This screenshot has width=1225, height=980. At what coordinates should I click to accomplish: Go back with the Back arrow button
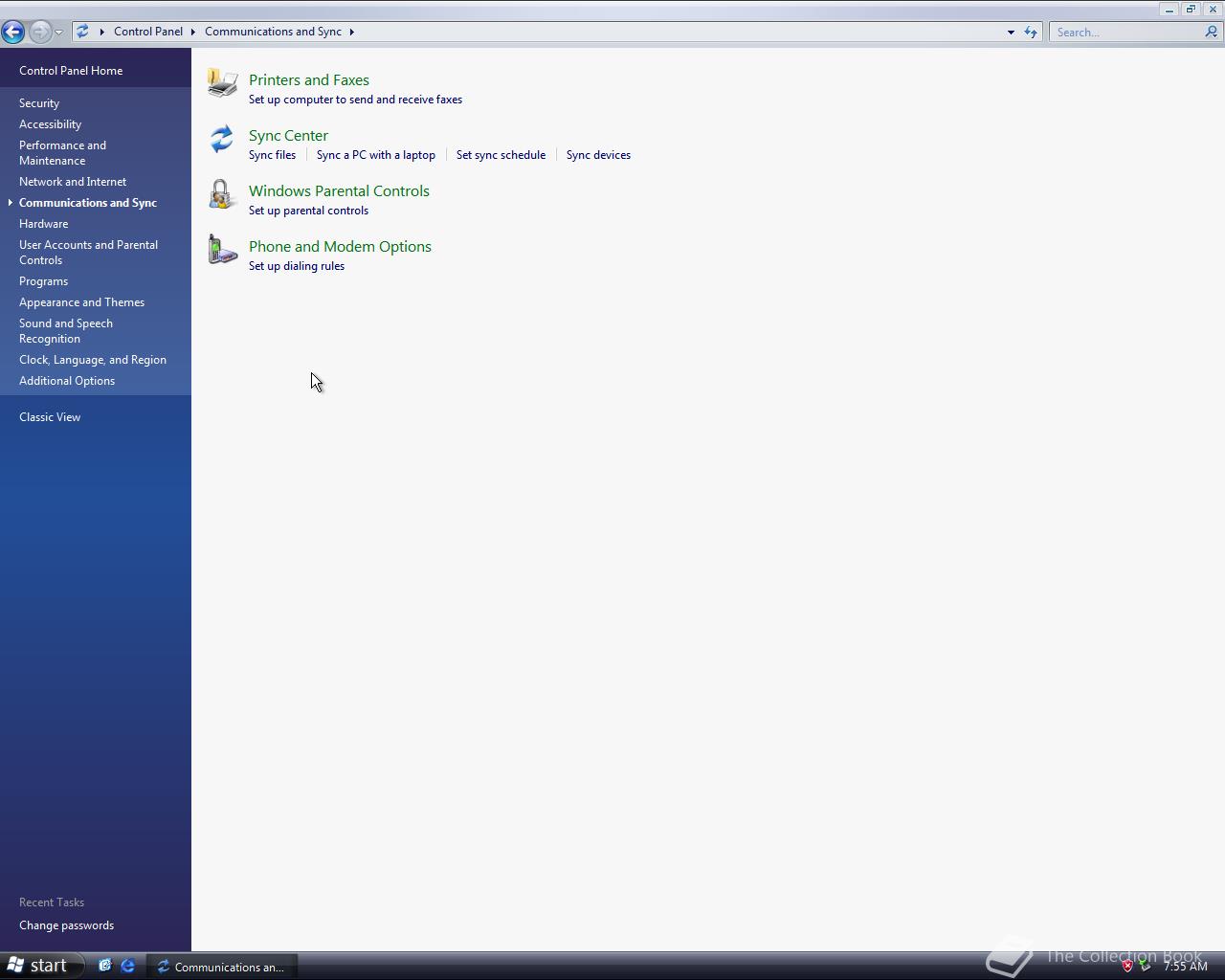[13, 32]
